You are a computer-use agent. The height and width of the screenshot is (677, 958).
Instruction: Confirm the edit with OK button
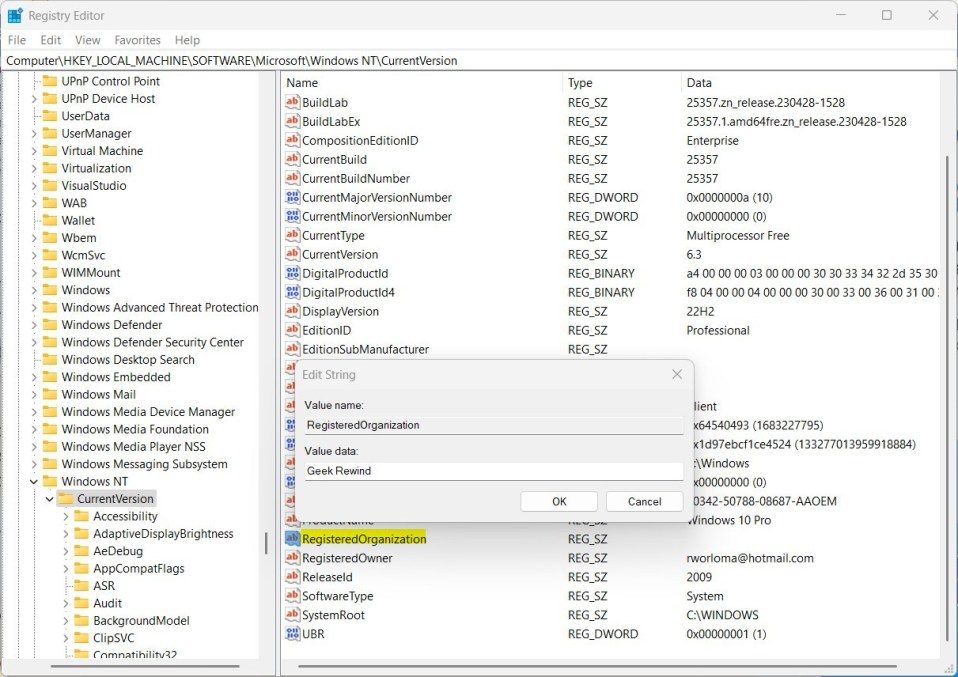click(x=559, y=502)
